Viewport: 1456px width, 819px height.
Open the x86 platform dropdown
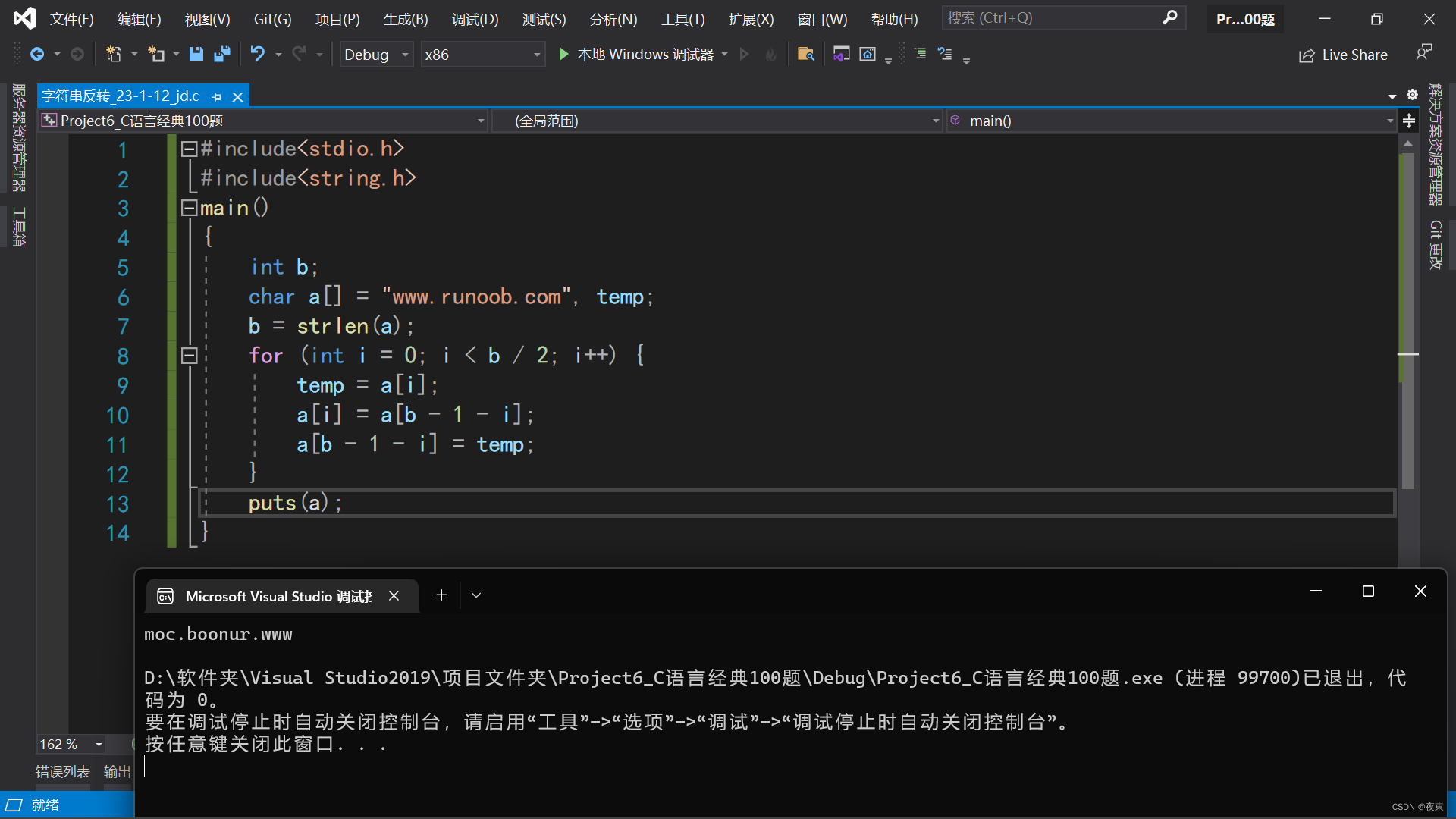[536, 55]
